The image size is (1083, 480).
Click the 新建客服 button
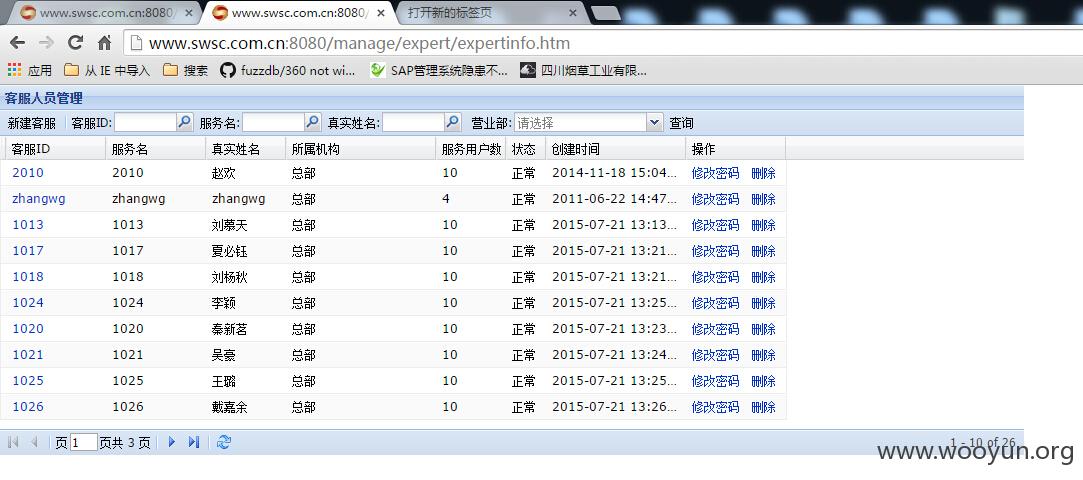pyautogui.click(x=32, y=123)
